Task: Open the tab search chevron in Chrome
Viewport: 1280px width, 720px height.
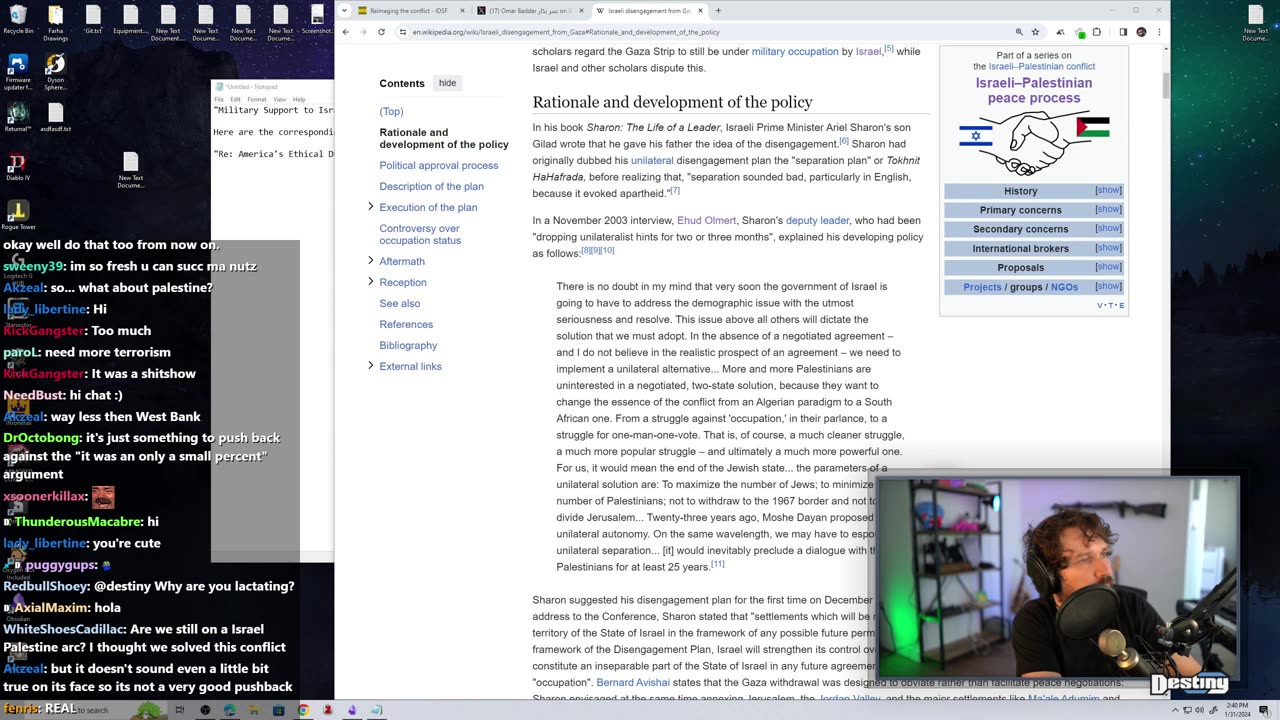Action: [x=345, y=10]
